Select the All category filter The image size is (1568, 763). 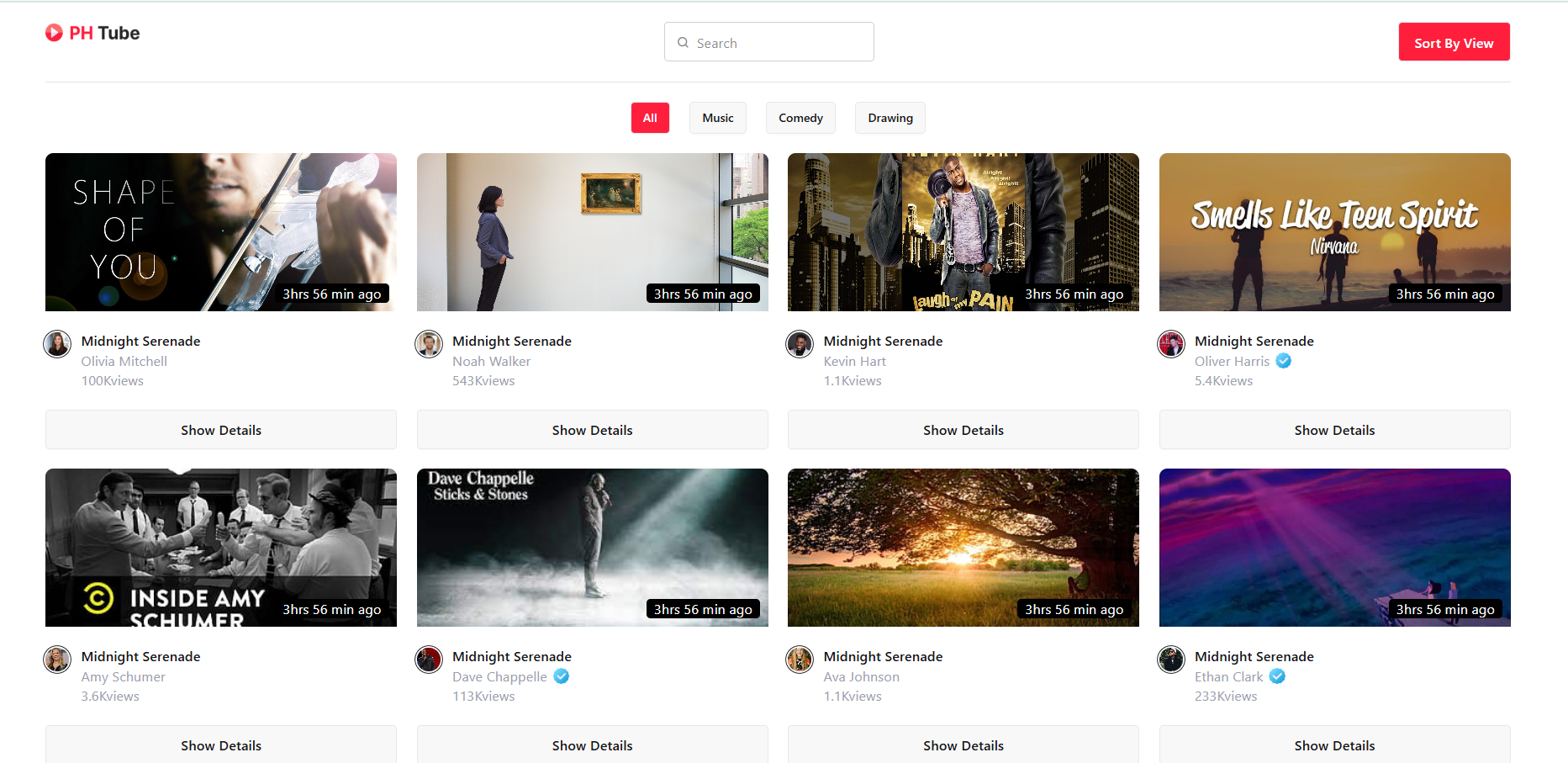[x=650, y=118]
